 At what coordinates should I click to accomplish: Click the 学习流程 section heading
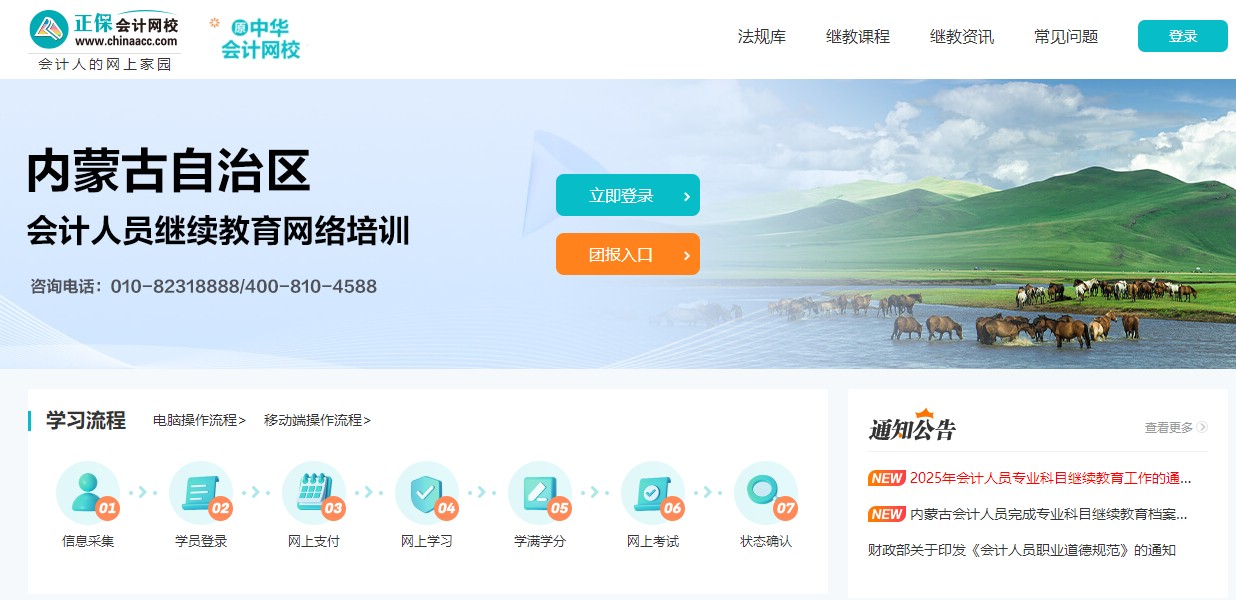[x=86, y=420]
